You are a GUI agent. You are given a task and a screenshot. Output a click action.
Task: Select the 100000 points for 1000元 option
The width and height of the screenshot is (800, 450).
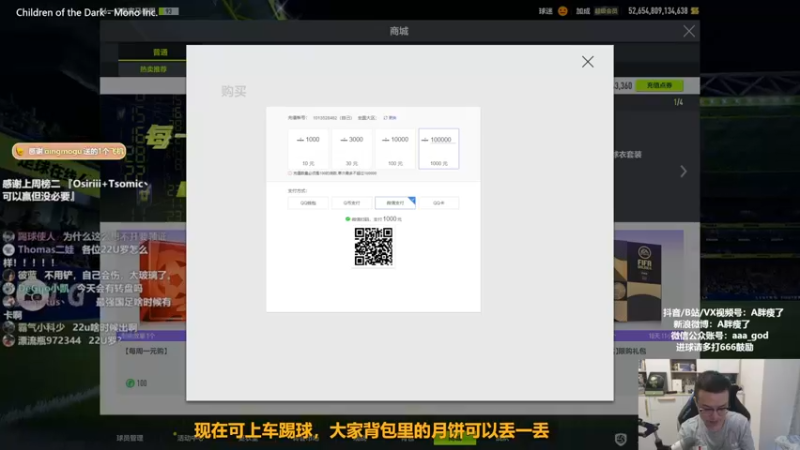click(x=439, y=148)
